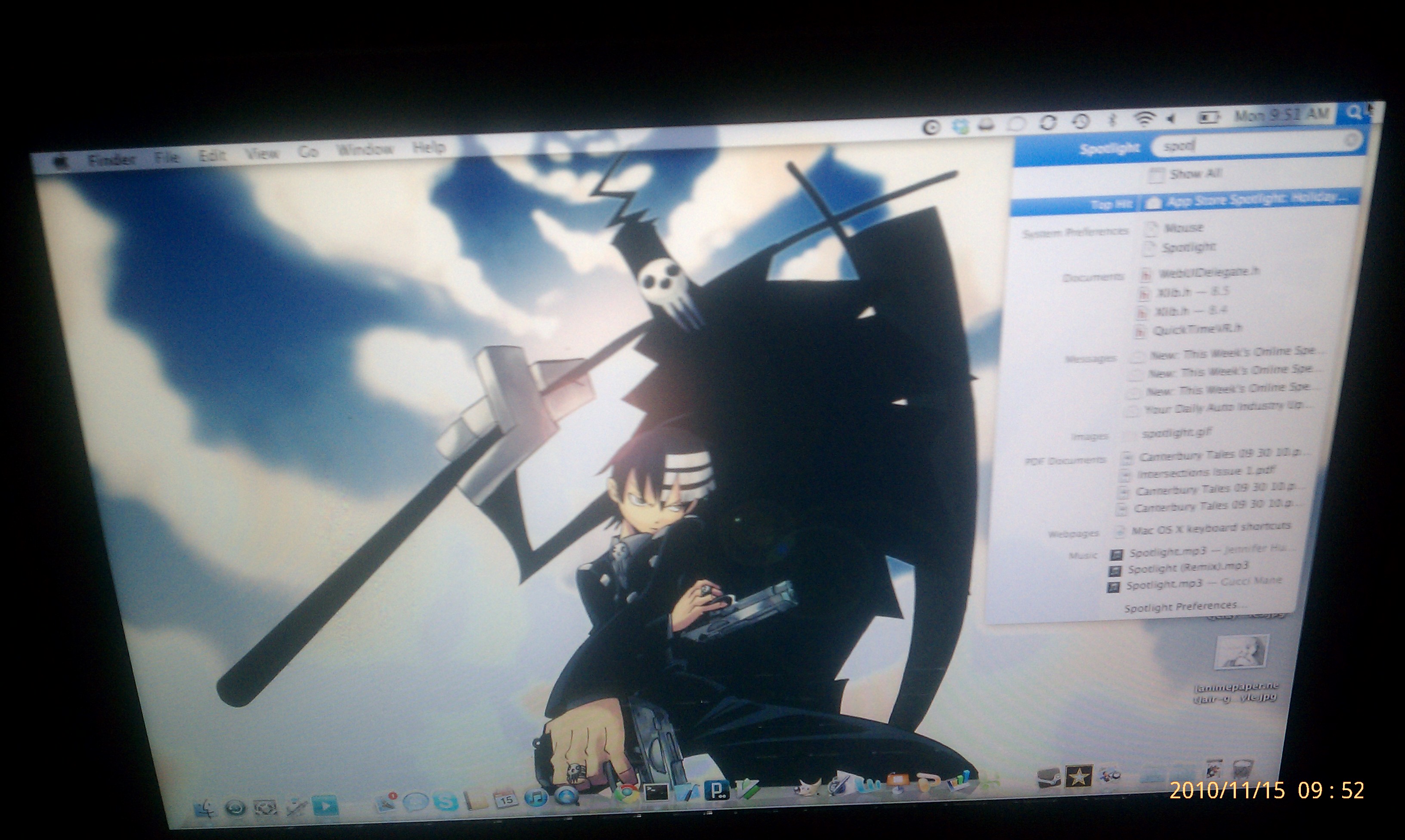Open the Window menu
This screenshot has width=1405, height=840.
click(365, 149)
